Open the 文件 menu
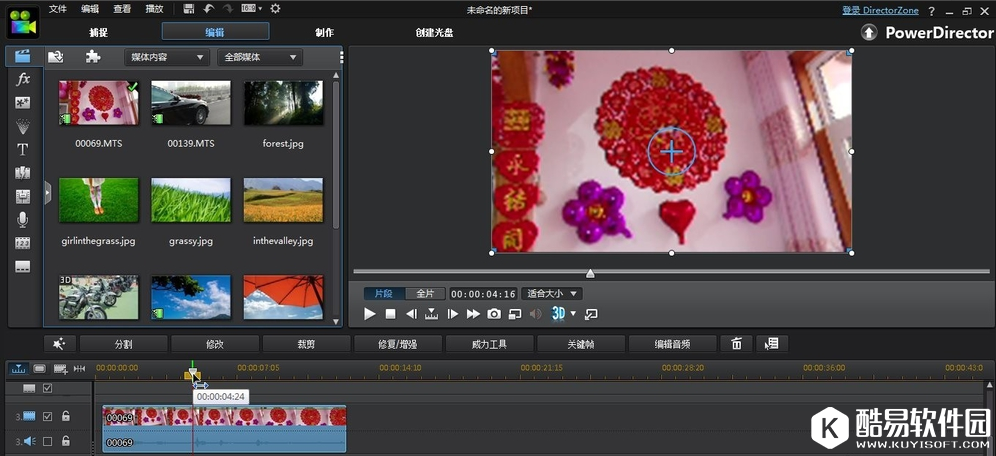The height and width of the screenshot is (456, 996). pos(58,9)
